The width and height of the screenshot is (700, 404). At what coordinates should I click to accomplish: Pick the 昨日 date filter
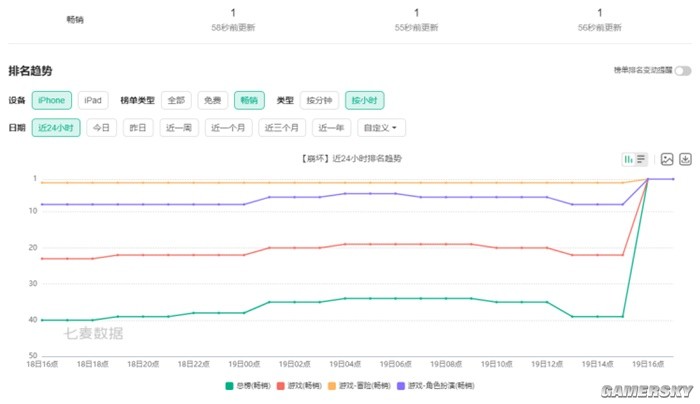(137, 128)
